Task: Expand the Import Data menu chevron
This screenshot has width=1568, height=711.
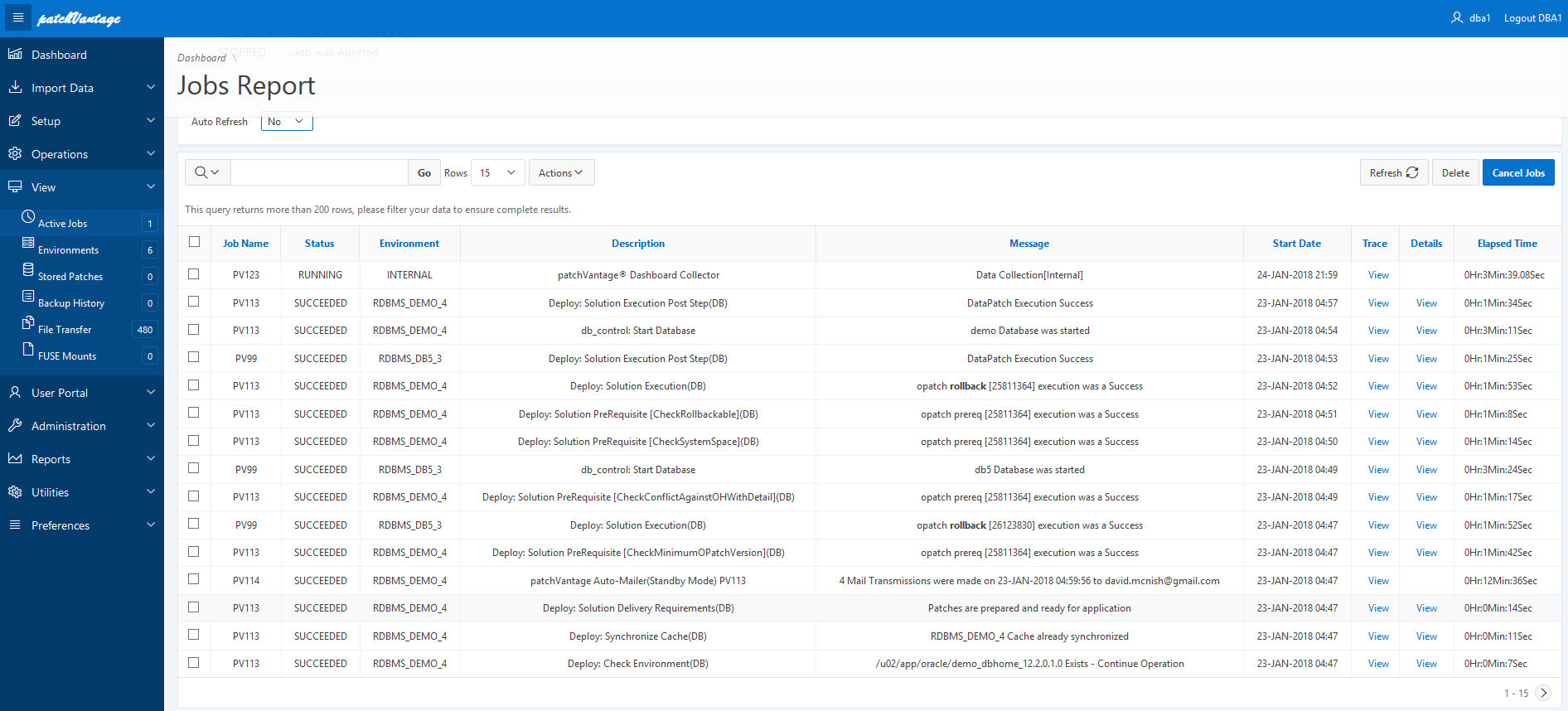Action: tap(151, 87)
